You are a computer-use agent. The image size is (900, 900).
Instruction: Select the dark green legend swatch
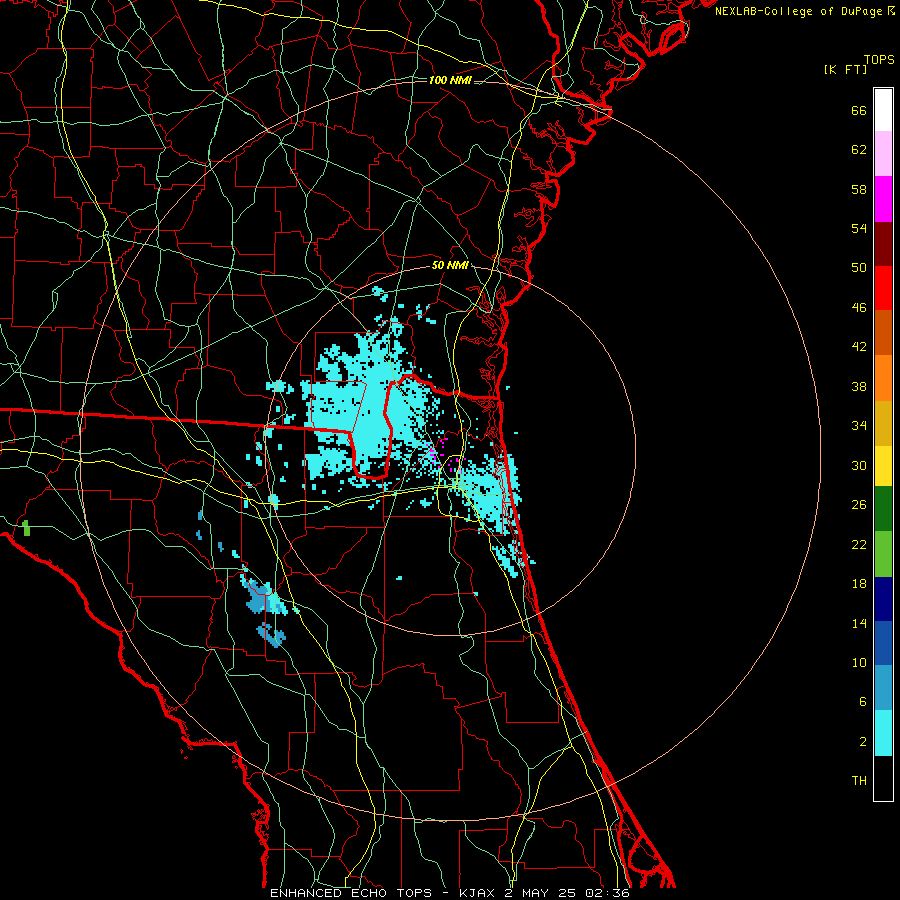pos(883,509)
